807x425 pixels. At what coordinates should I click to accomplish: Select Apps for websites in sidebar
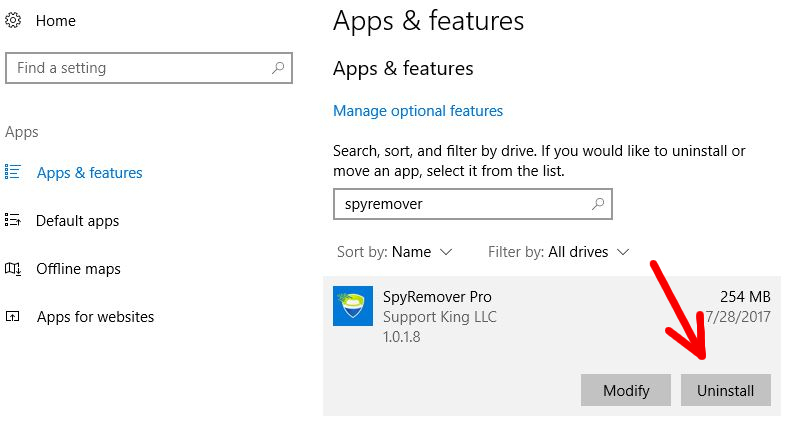[x=95, y=316]
